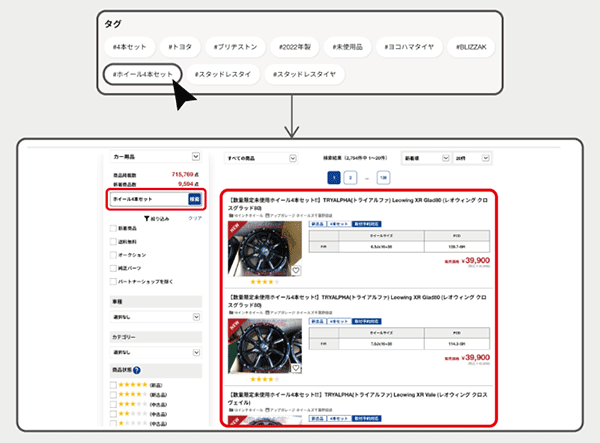600x443 pixels.
Task: Open first Leowing XR Glad80 wheel thumbnail
Action: point(265,249)
